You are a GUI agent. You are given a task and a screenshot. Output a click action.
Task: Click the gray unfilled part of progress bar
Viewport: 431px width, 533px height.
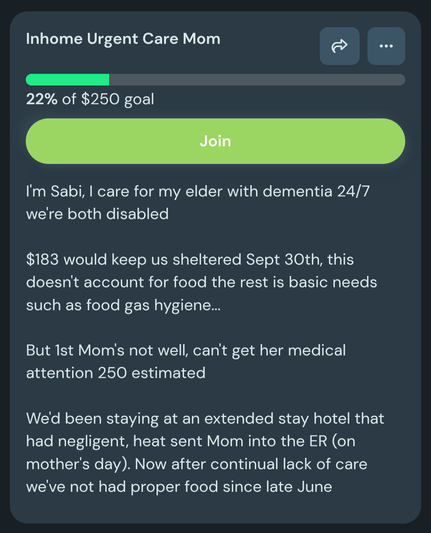257,80
